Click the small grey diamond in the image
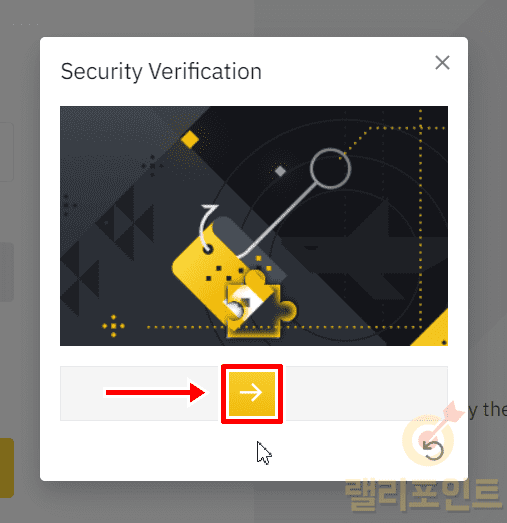The height and width of the screenshot is (523, 507). pyautogui.click(x=280, y=171)
